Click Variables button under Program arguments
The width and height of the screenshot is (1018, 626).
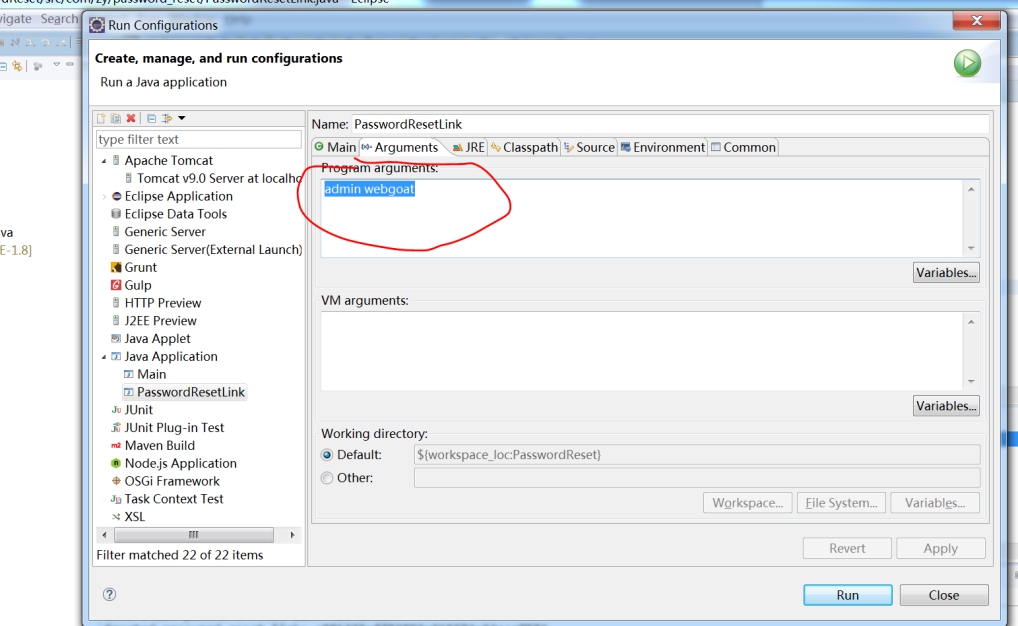pyautogui.click(x=946, y=273)
